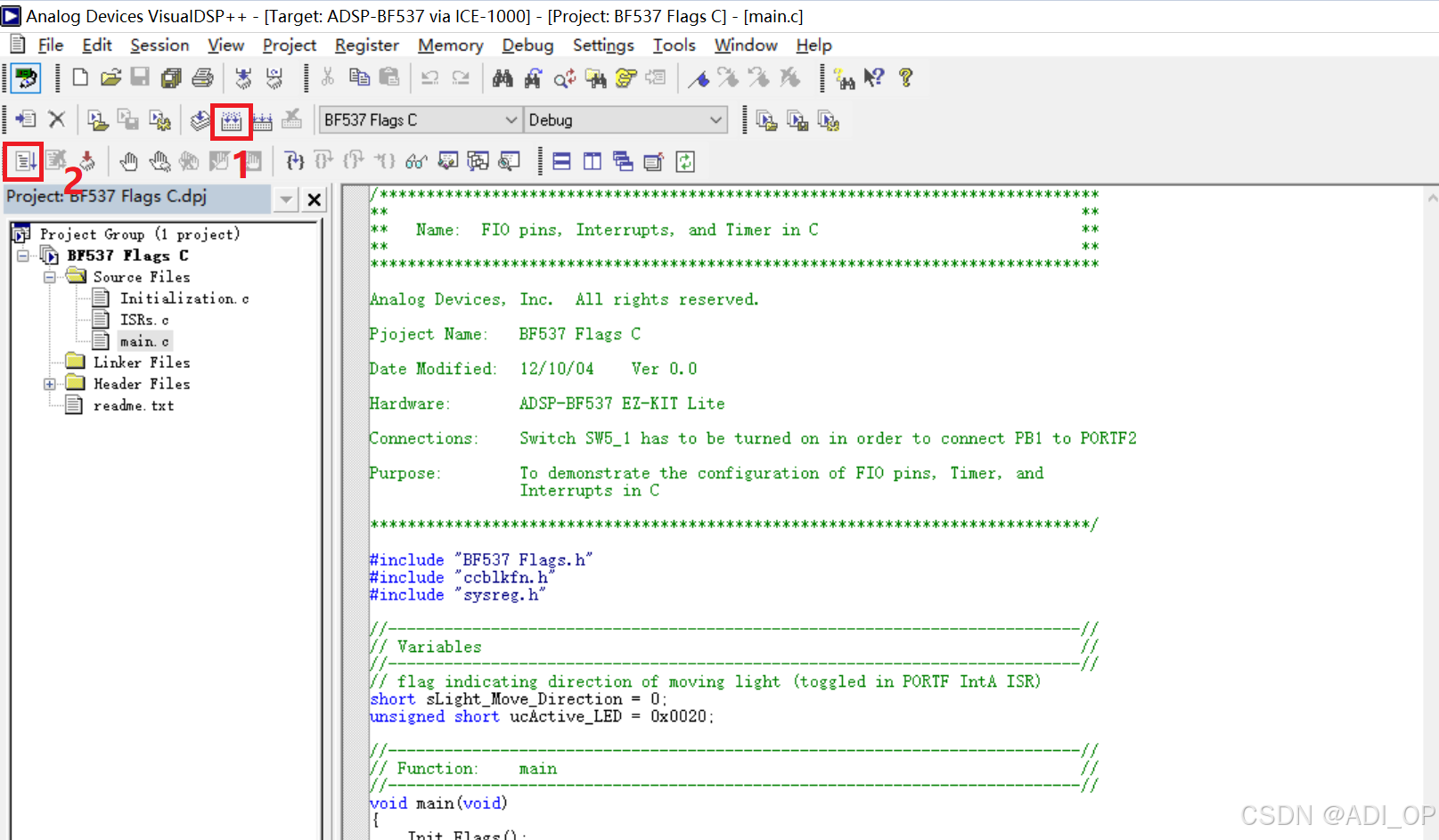This screenshot has height=840, width=1439.
Task: Click the Rebuild All icon
Action: [262, 120]
